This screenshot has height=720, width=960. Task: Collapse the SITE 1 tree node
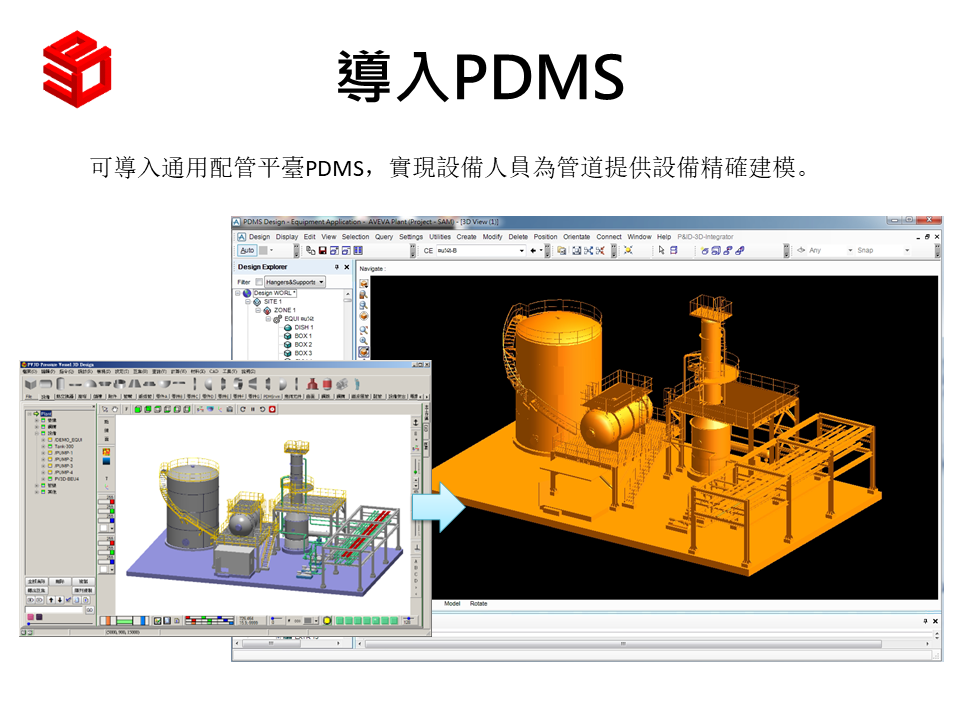click(x=248, y=302)
